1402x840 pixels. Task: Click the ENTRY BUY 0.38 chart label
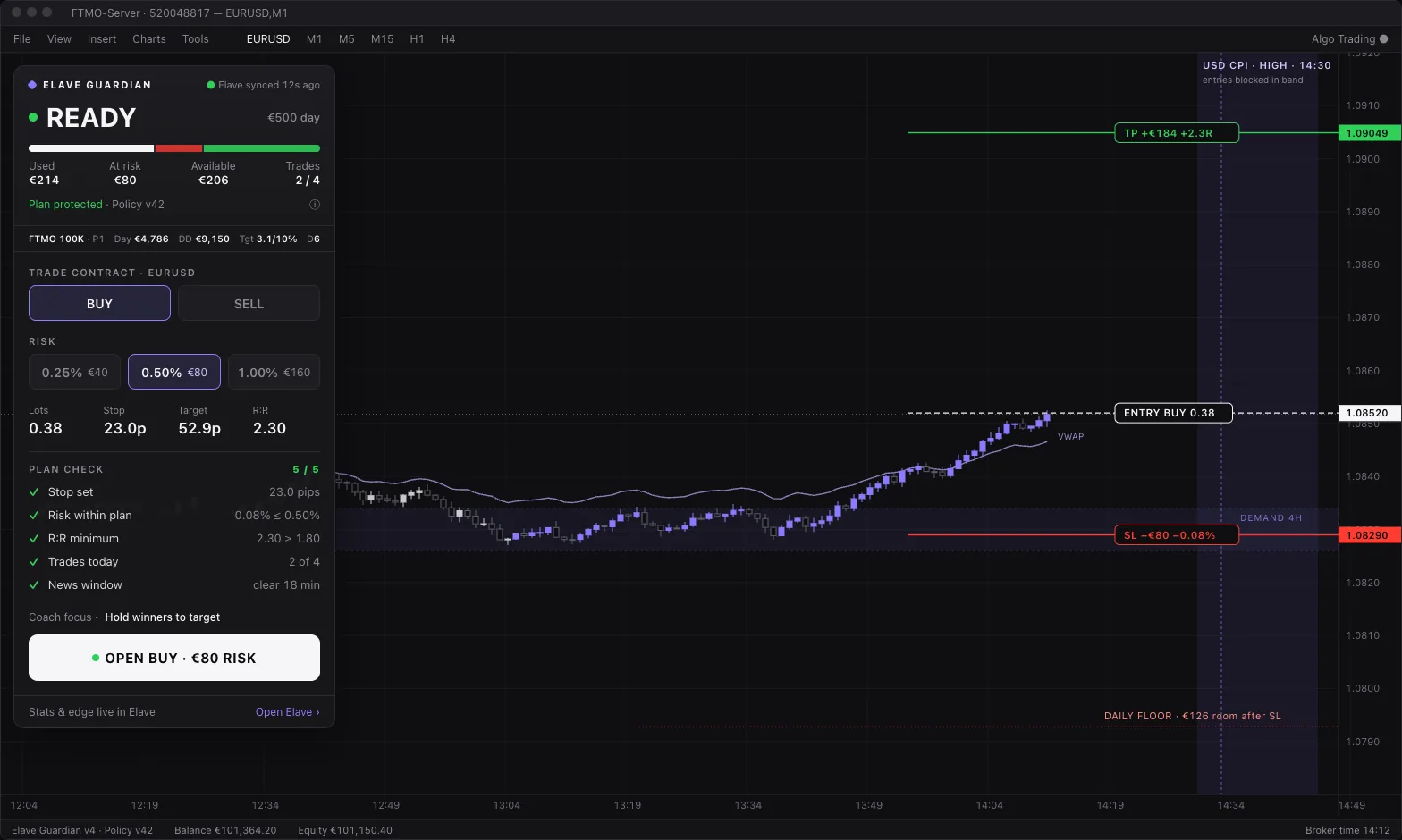point(1173,413)
